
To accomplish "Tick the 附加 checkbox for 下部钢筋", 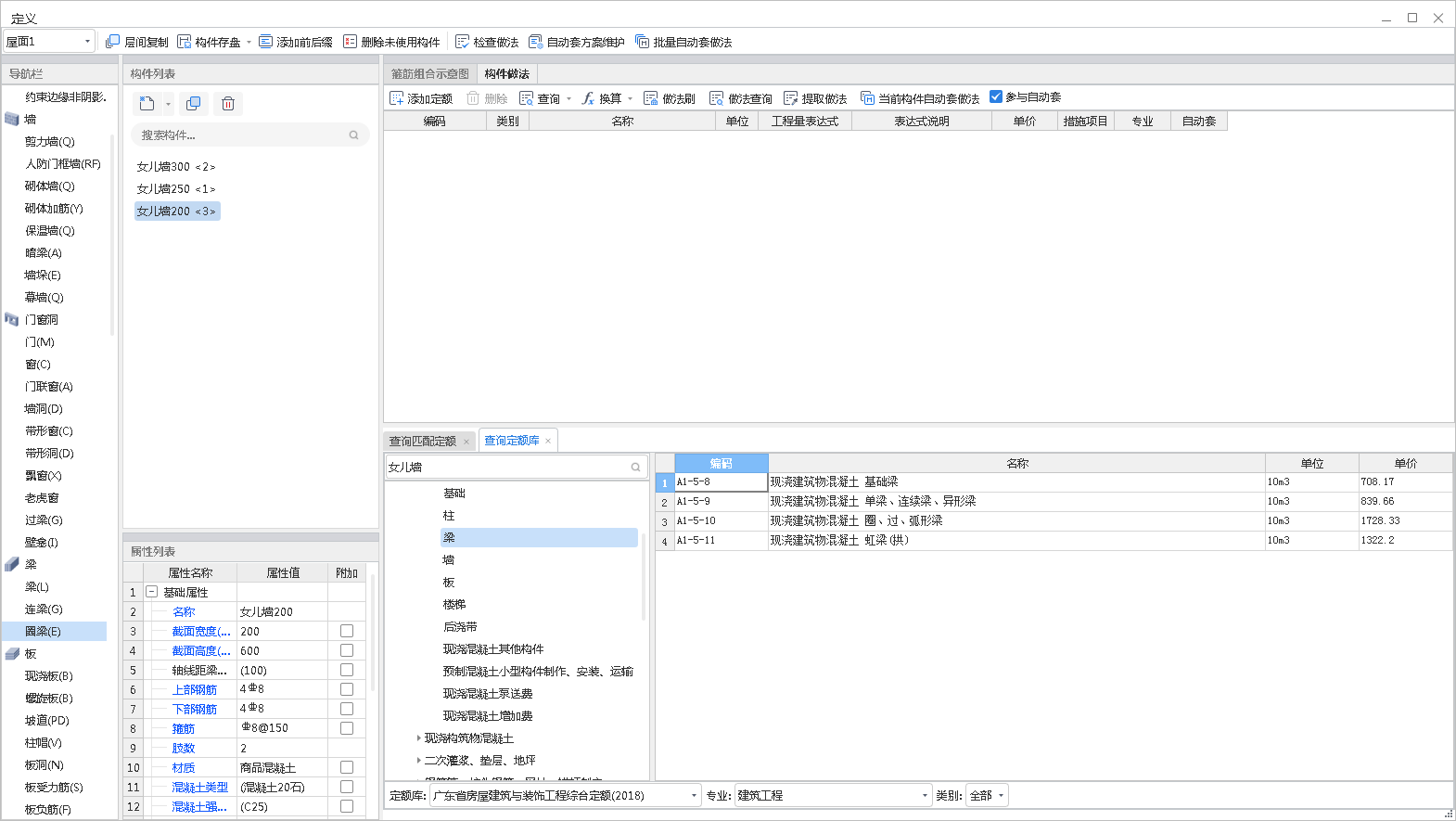I will 347,709.
